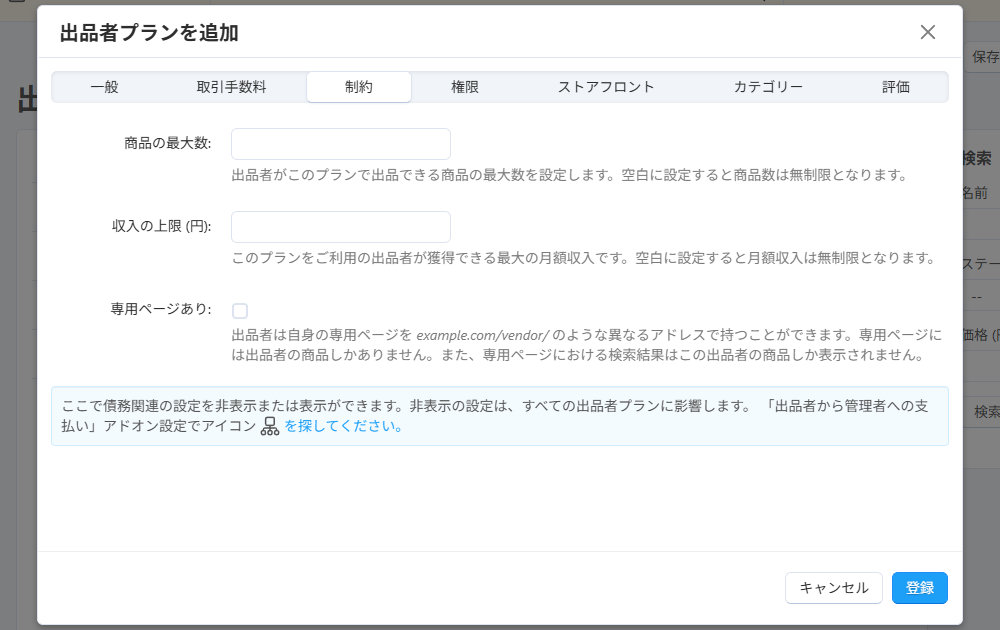Click the payment addon icon in the notice
This screenshot has height=630, width=1000.
pos(269,427)
